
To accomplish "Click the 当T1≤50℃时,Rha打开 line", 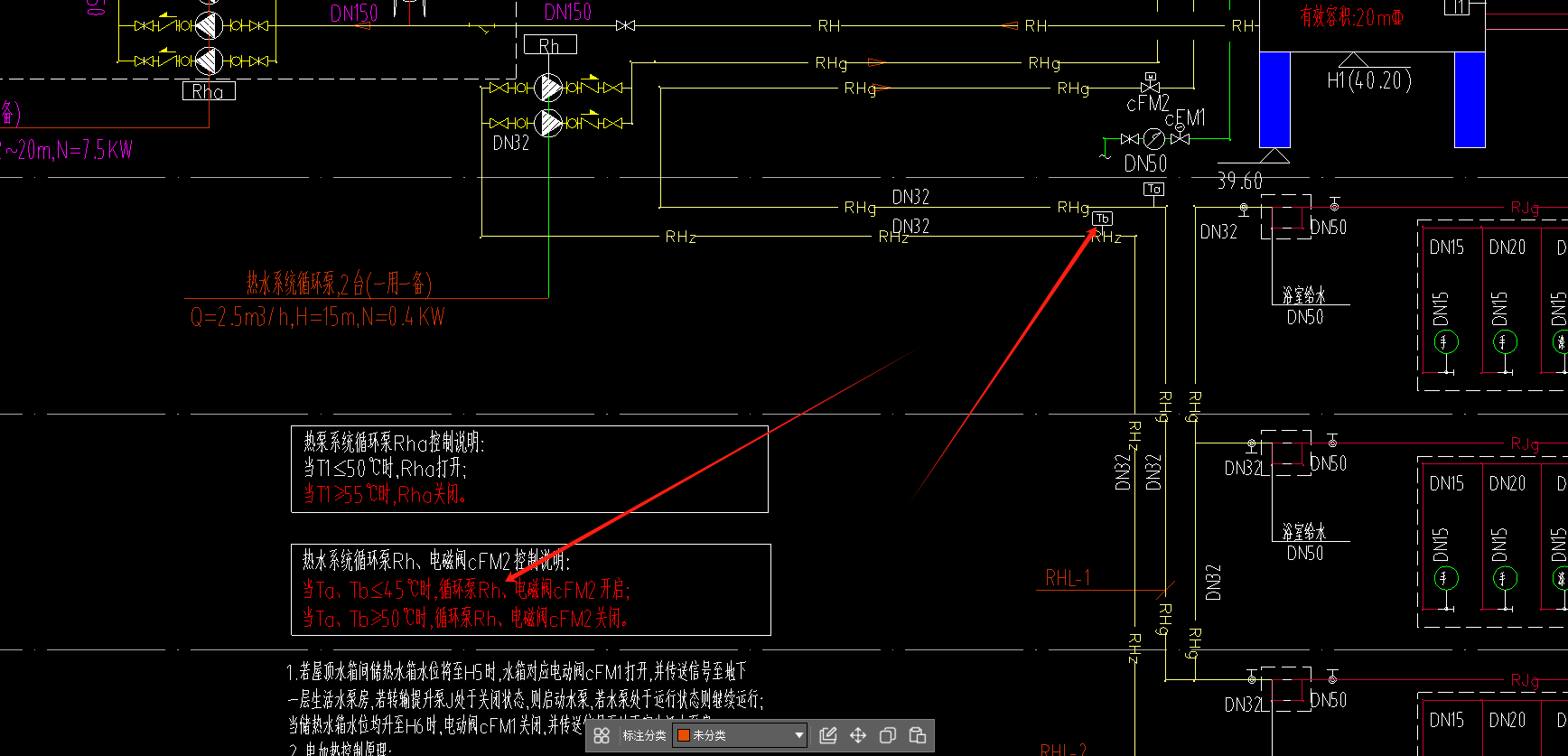I will (x=384, y=468).
